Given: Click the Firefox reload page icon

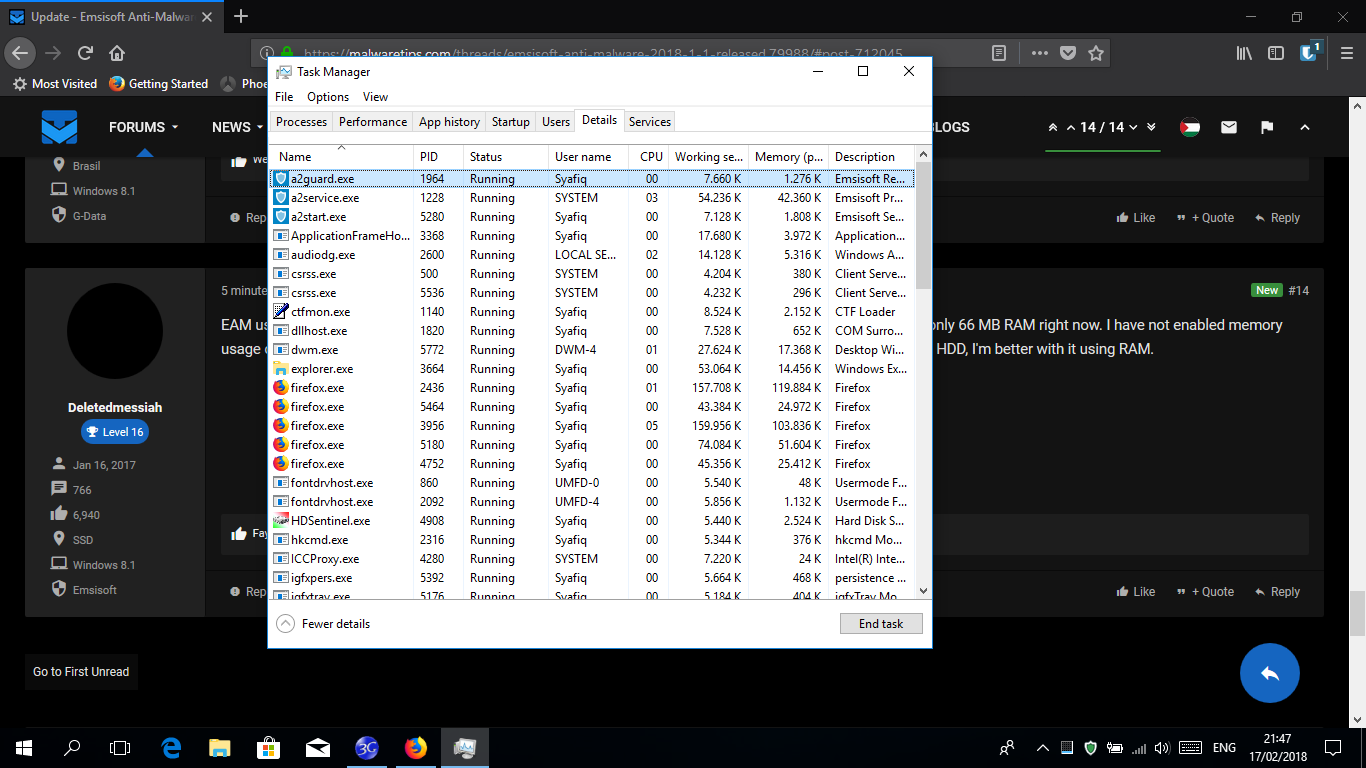Looking at the screenshot, I should pos(86,53).
